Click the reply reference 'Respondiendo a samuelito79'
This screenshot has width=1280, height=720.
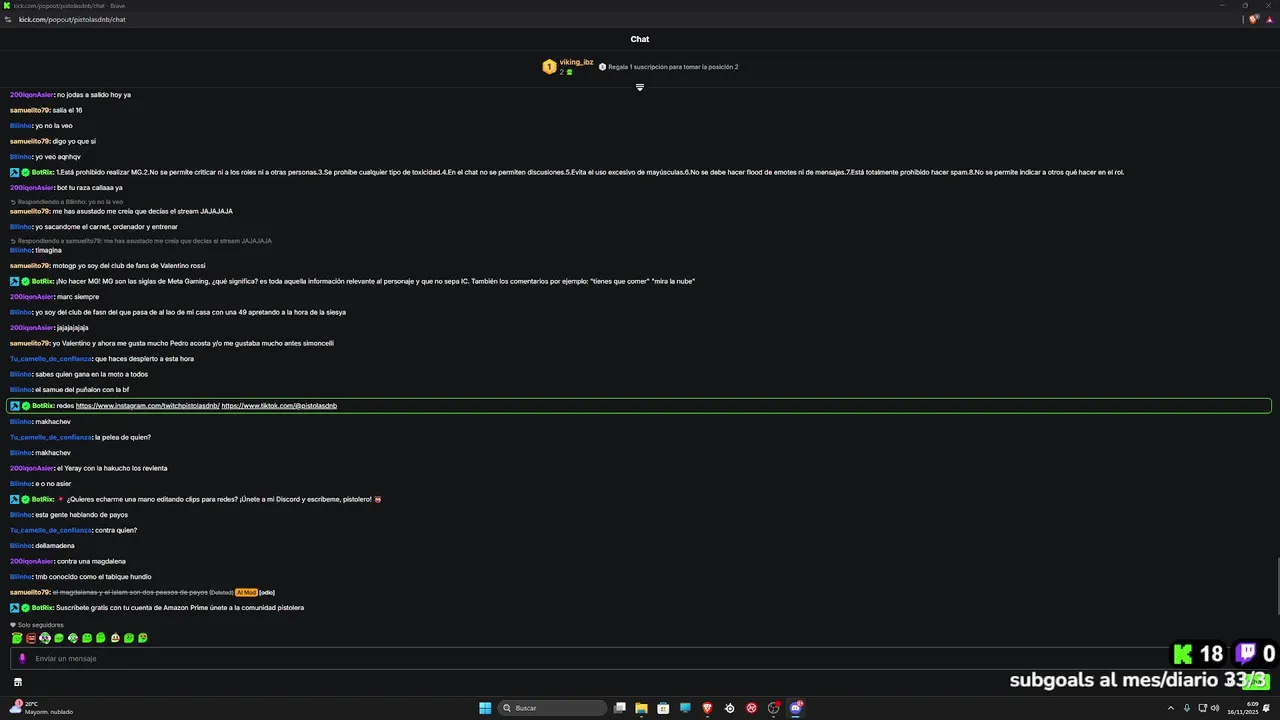pos(141,241)
